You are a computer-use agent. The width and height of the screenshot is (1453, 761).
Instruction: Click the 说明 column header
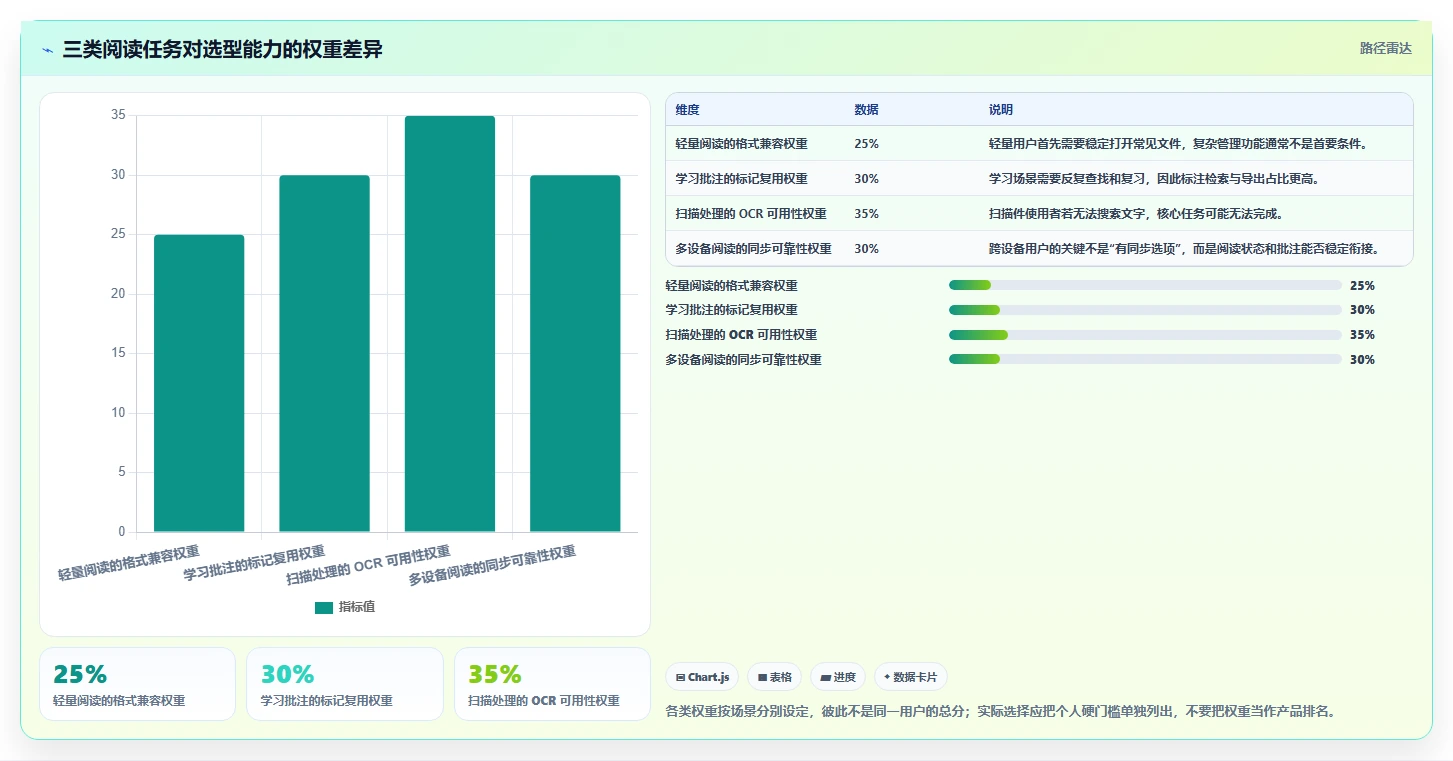tap(1001, 110)
